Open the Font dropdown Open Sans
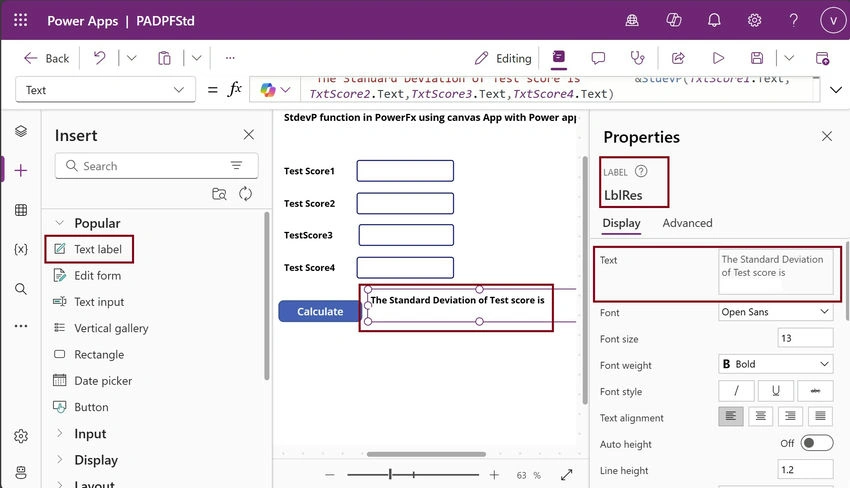Screen dimensions: 850x488 point(775,312)
